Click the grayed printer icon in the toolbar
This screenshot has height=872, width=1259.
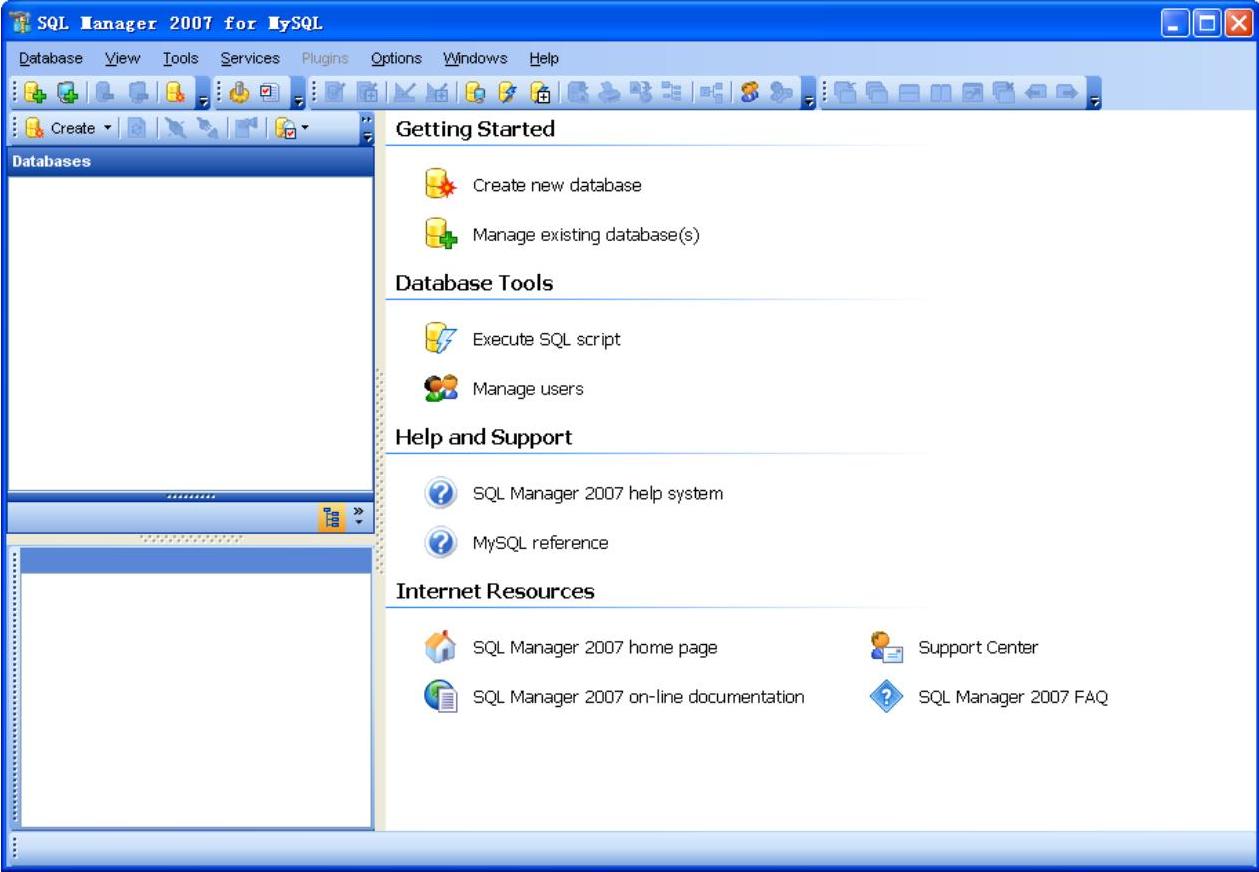[607, 94]
